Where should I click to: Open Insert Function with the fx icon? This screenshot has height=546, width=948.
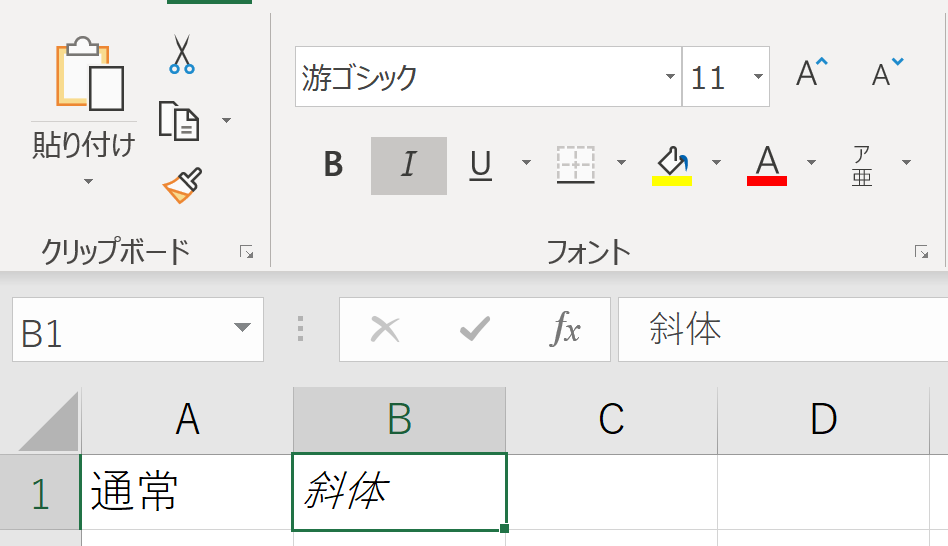[x=565, y=328]
